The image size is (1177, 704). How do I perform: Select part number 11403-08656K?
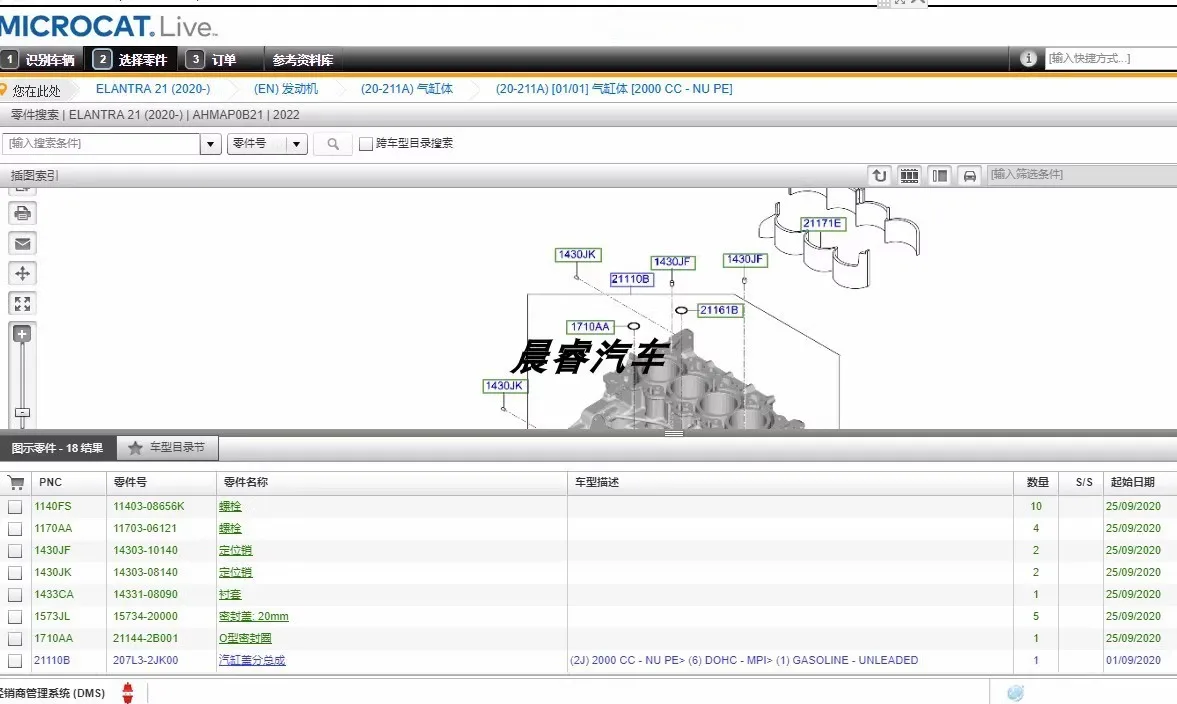pyautogui.click(x=149, y=507)
